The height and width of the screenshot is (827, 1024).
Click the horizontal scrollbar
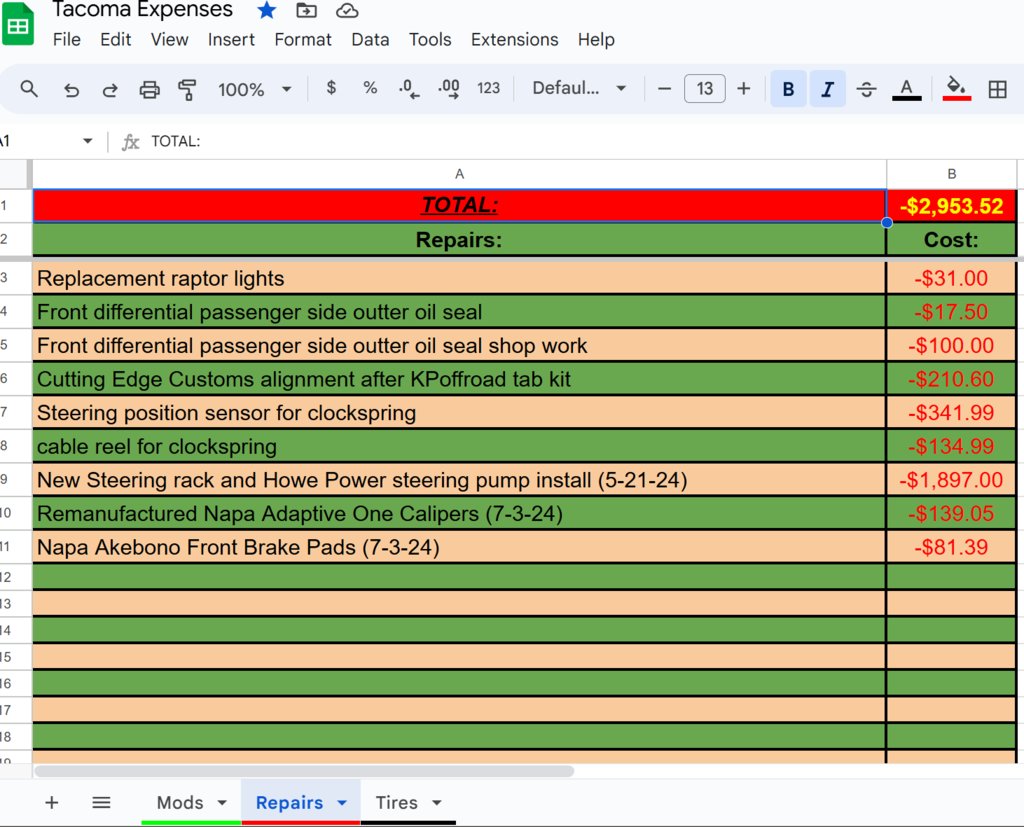click(x=304, y=771)
